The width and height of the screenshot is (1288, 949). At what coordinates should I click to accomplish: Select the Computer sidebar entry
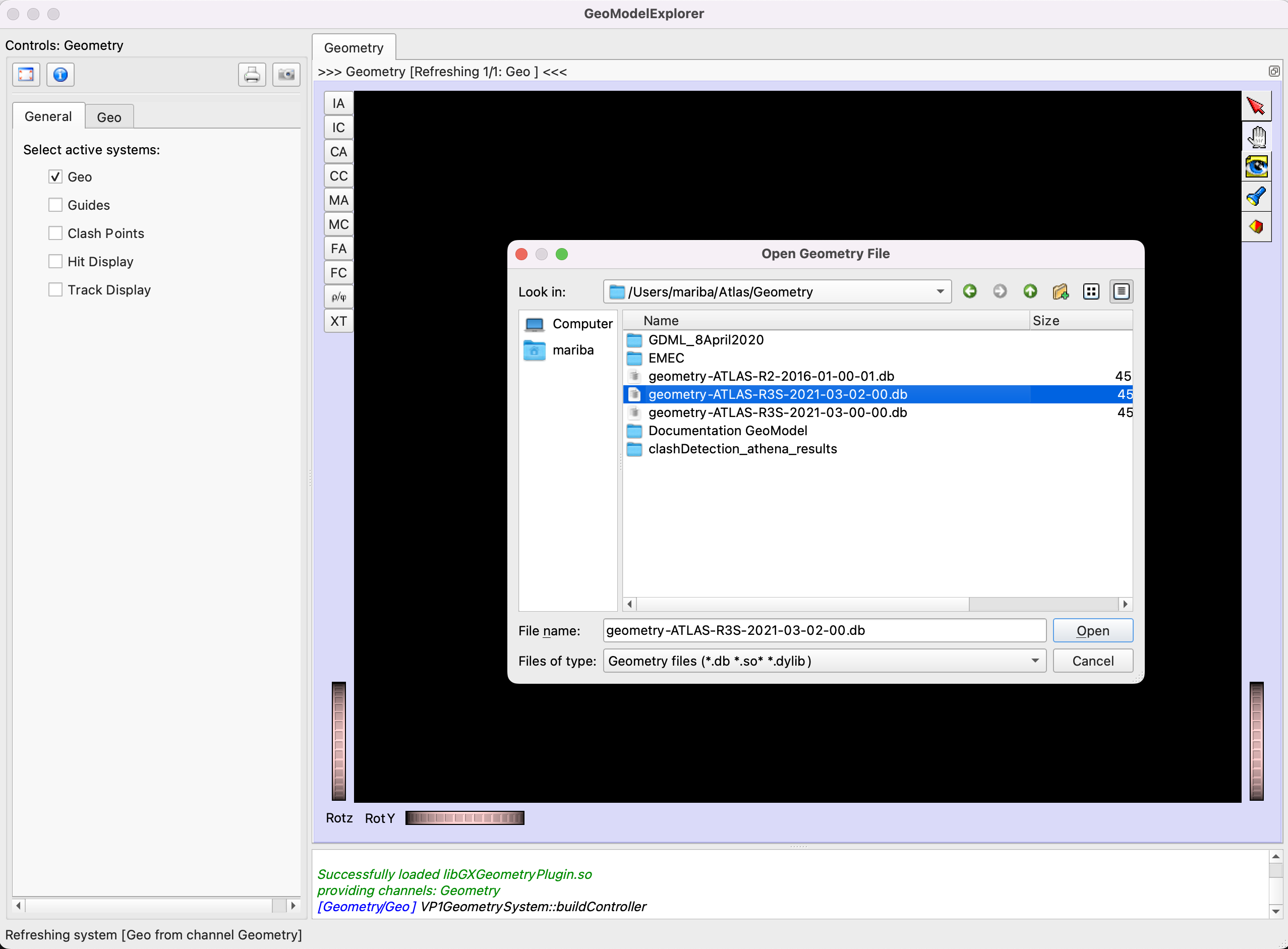point(568,324)
